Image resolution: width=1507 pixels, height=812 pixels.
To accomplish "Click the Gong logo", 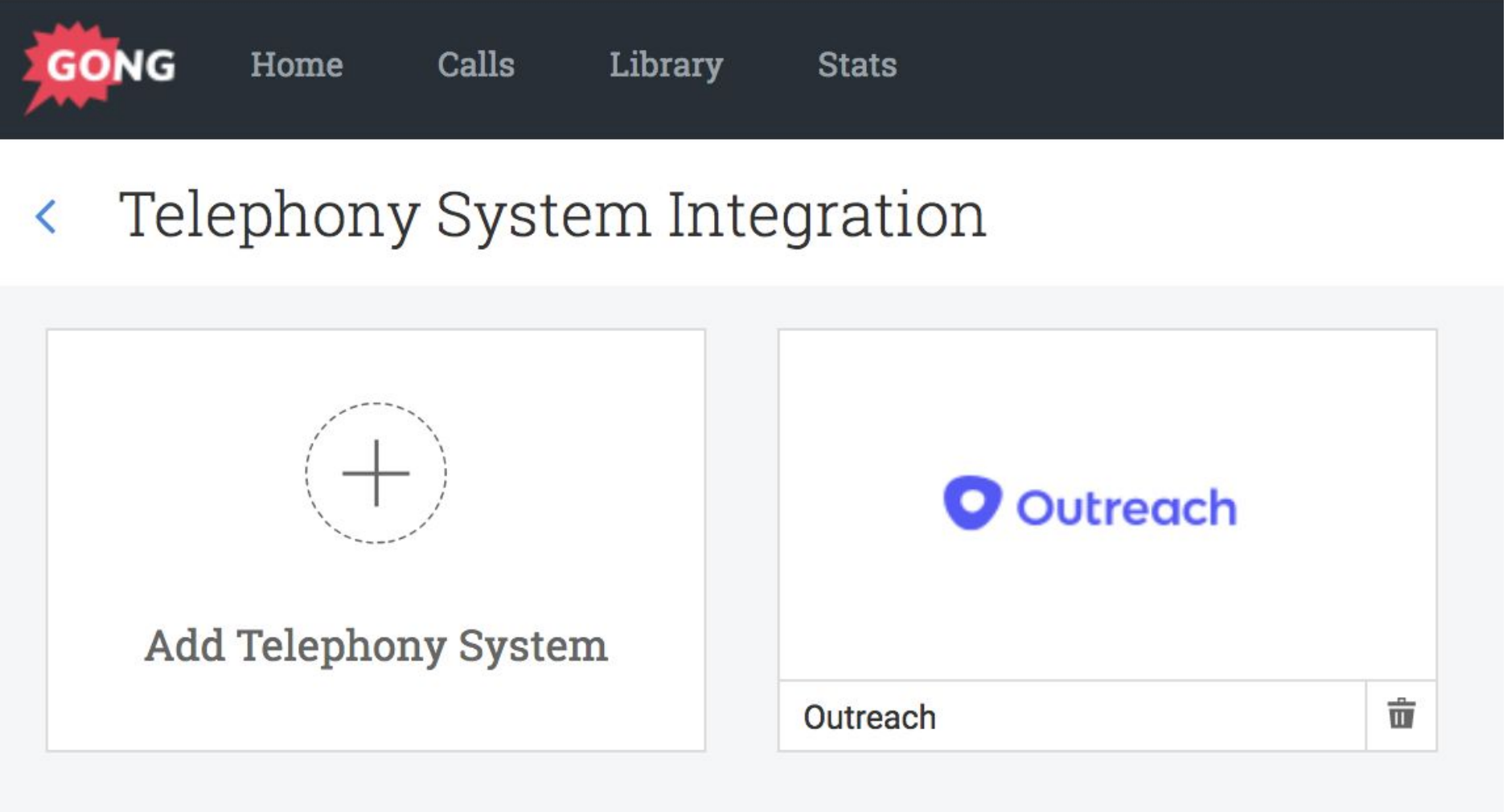I will pos(99,67).
